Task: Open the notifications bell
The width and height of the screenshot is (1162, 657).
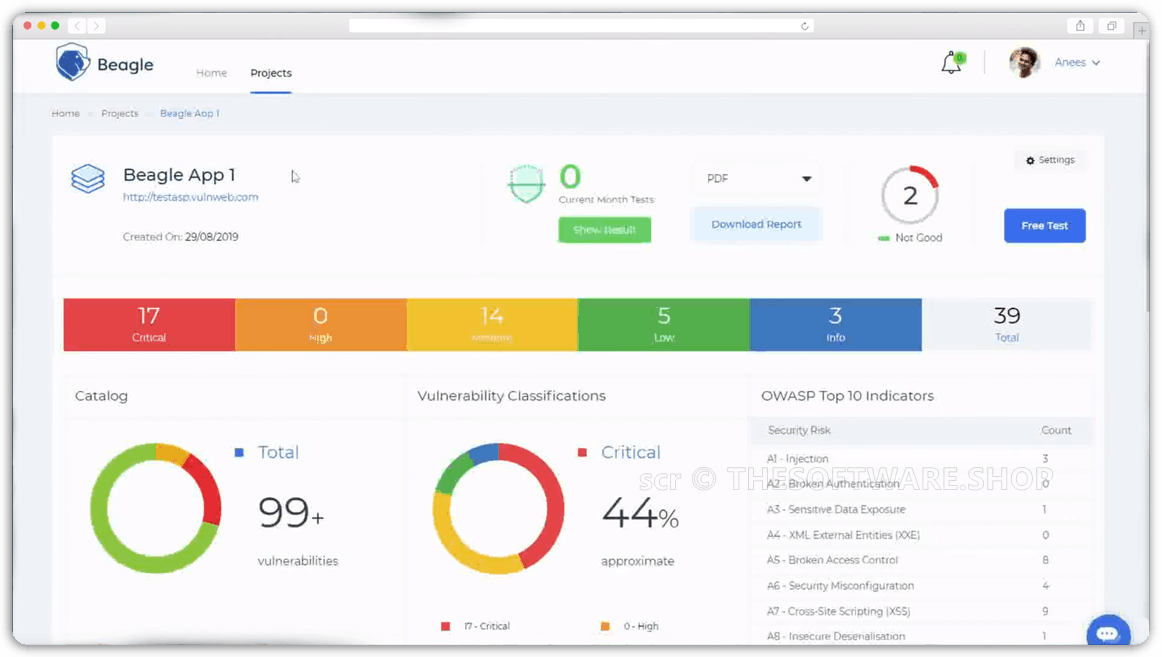Action: (x=952, y=63)
